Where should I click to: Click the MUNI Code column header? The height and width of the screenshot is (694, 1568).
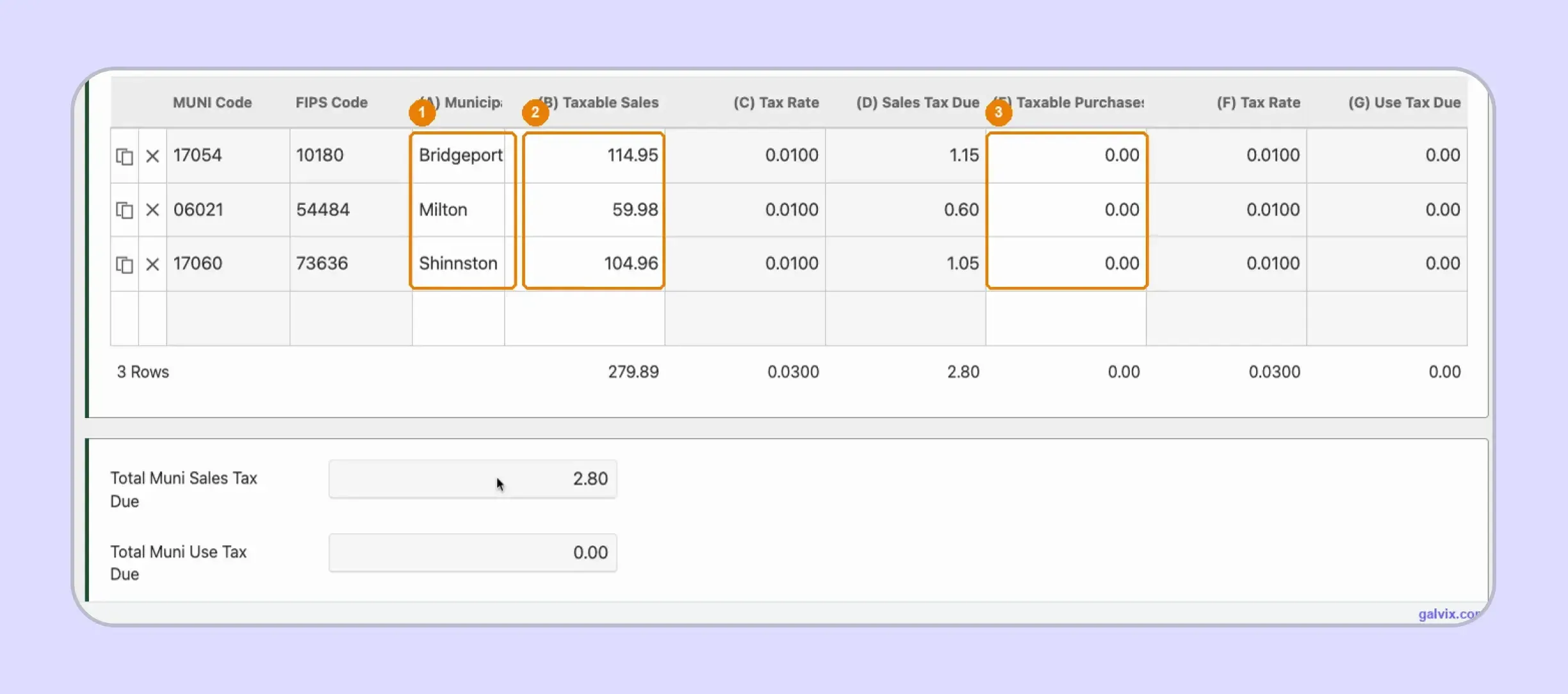[212, 102]
